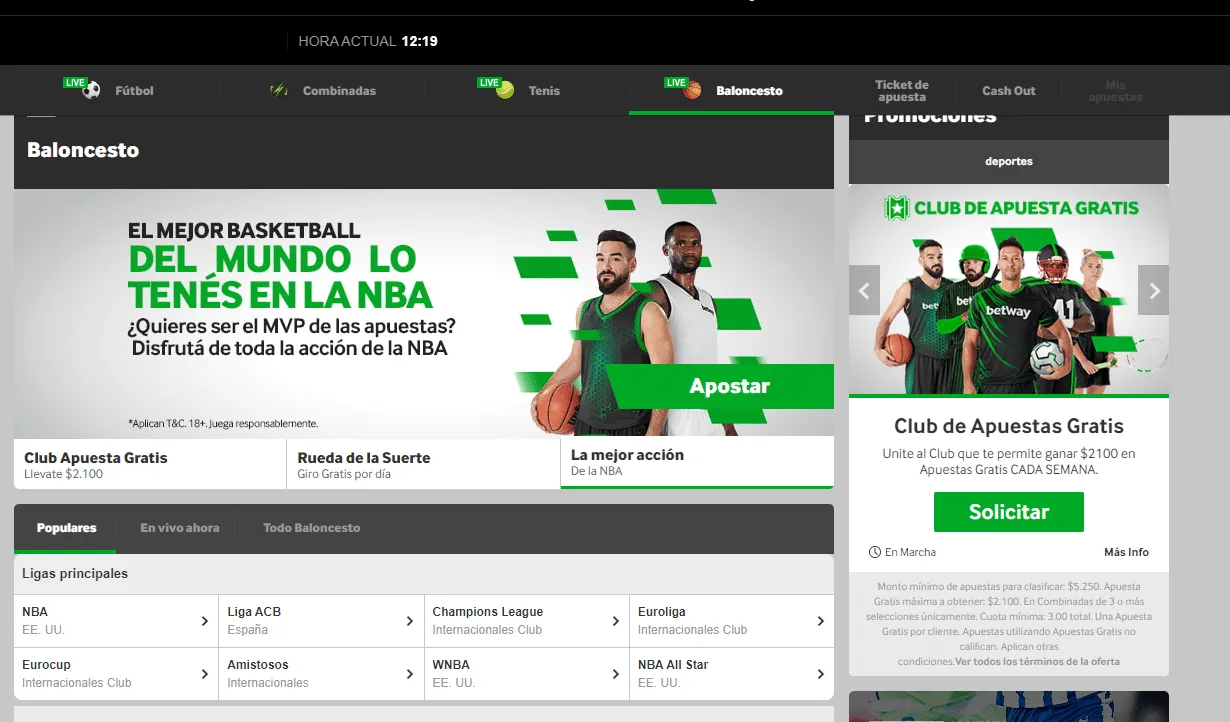Click the green Solicitar button
This screenshot has width=1230, height=722.
[1008, 512]
